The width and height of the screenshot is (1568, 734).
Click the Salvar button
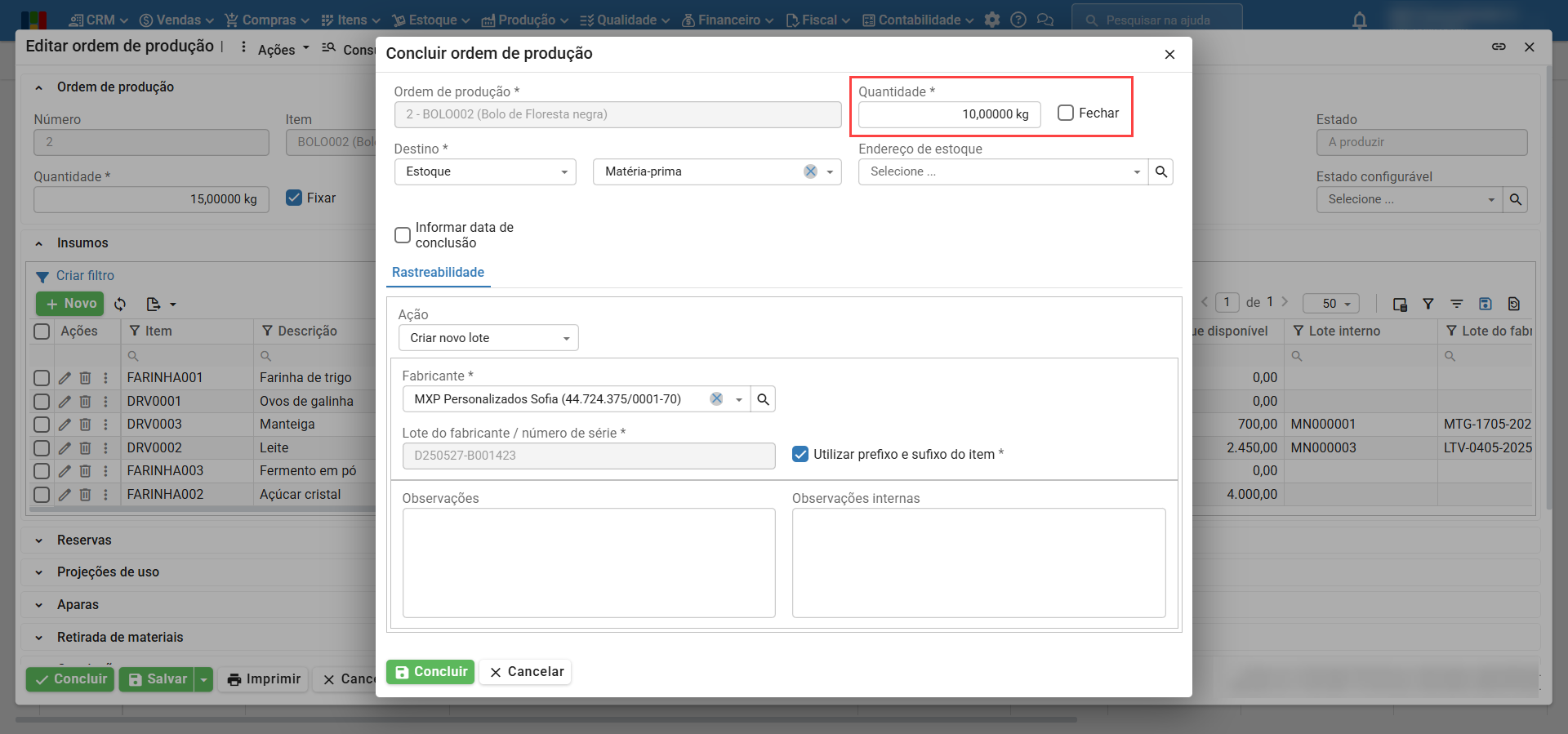pyautogui.click(x=157, y=679)
